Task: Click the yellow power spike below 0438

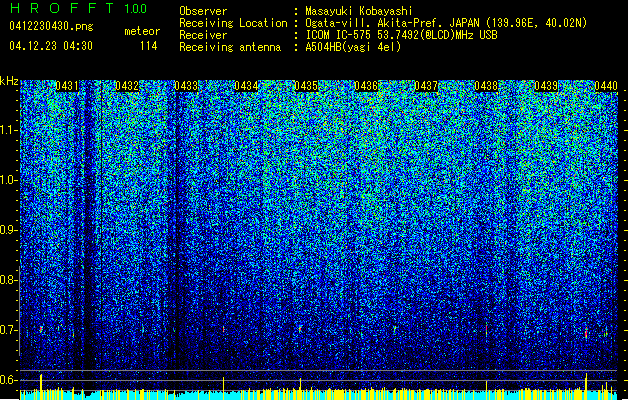Action: [487, 386]
